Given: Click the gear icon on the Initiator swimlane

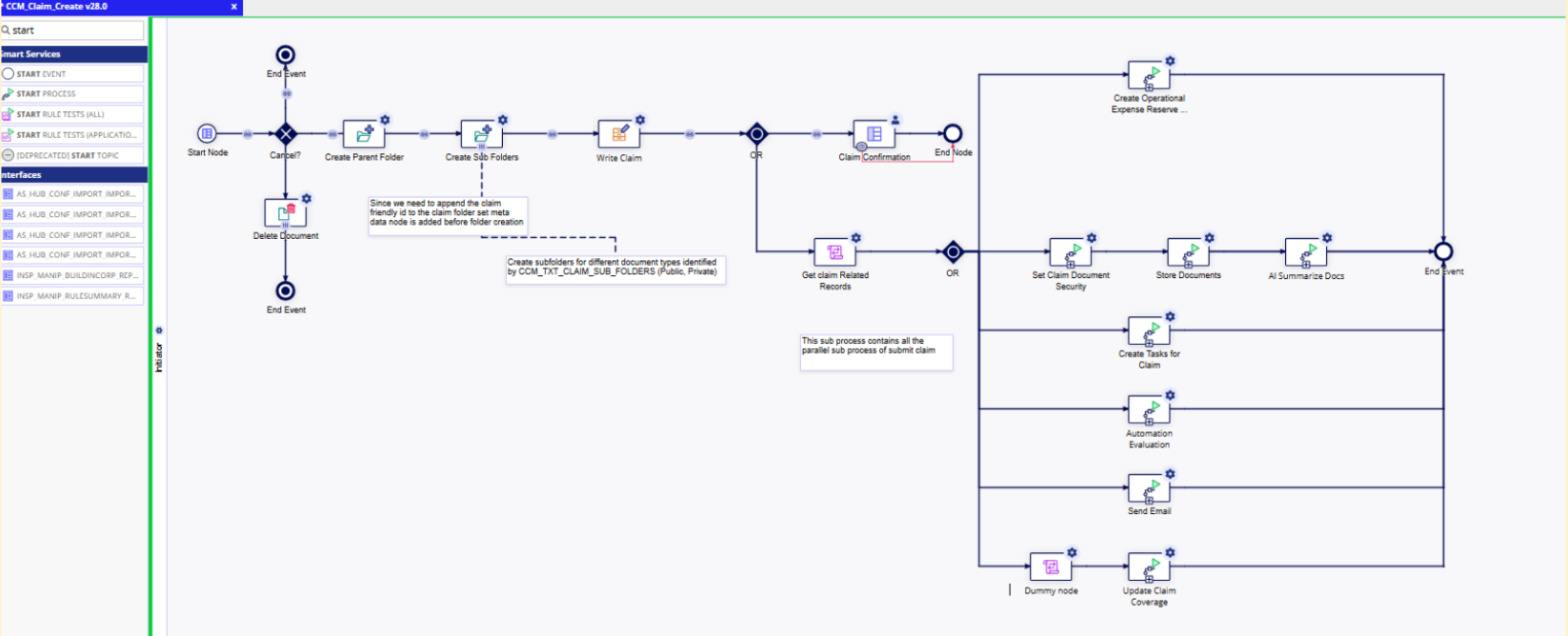Looking at the screenshot, I should (159, 330).
